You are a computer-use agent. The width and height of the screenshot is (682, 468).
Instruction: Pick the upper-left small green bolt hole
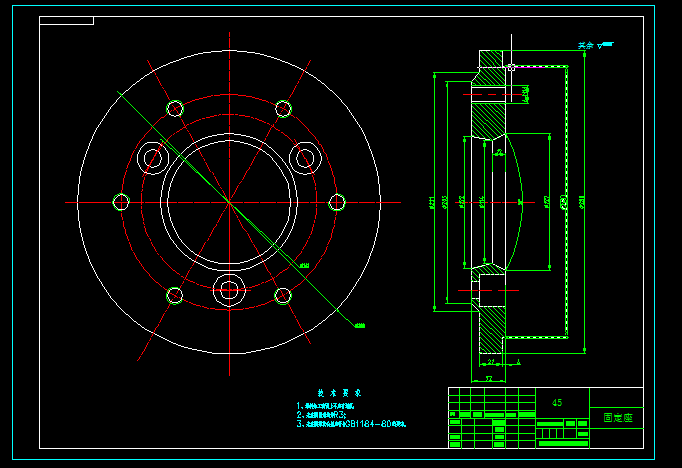click(x=175, y=108)
